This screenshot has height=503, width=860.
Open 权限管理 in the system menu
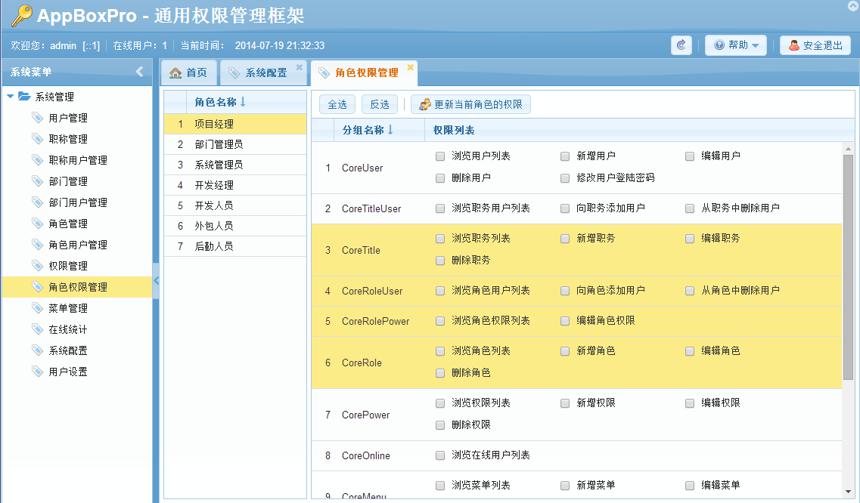point(68,266)
